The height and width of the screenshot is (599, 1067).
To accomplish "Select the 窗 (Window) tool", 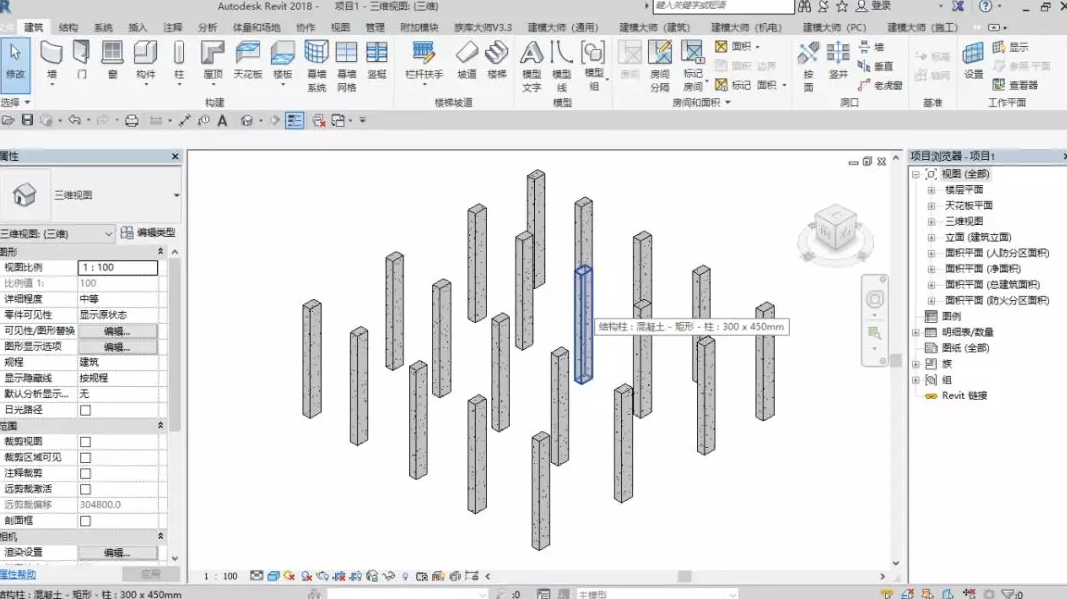I will click(112, 60).
